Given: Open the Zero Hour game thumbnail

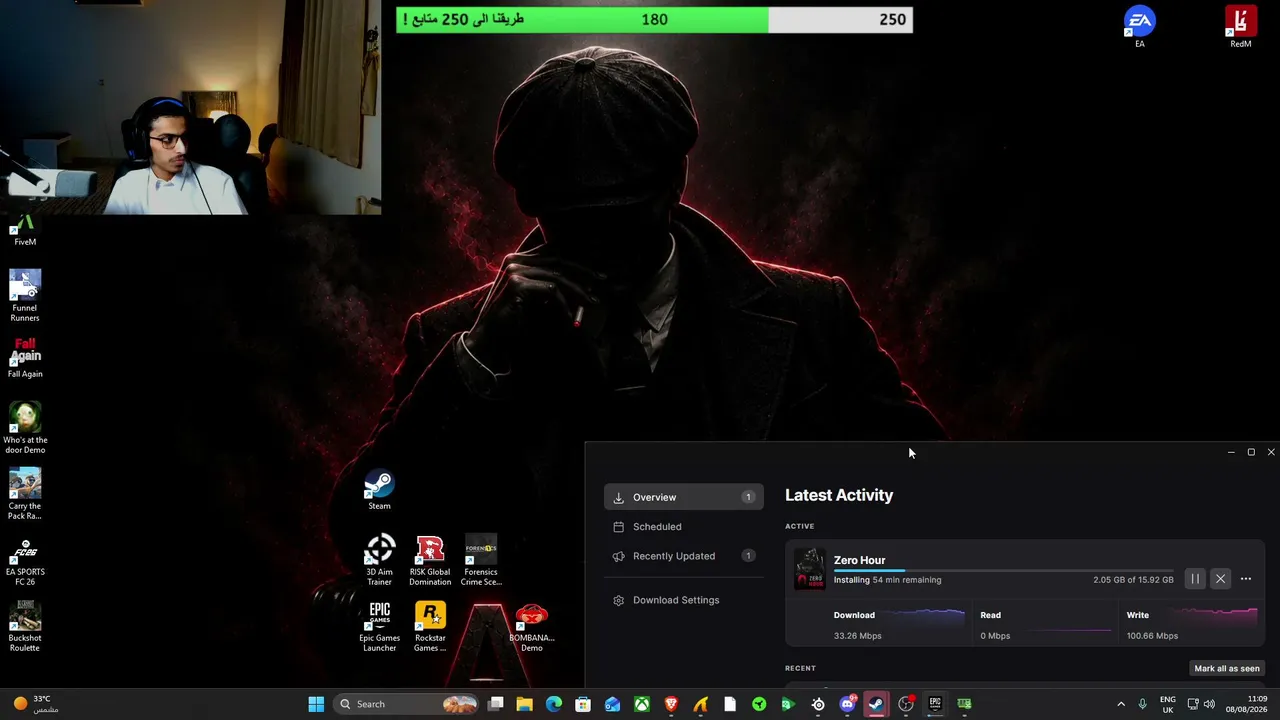Looking at the screenshot, I should coord(809,569).
